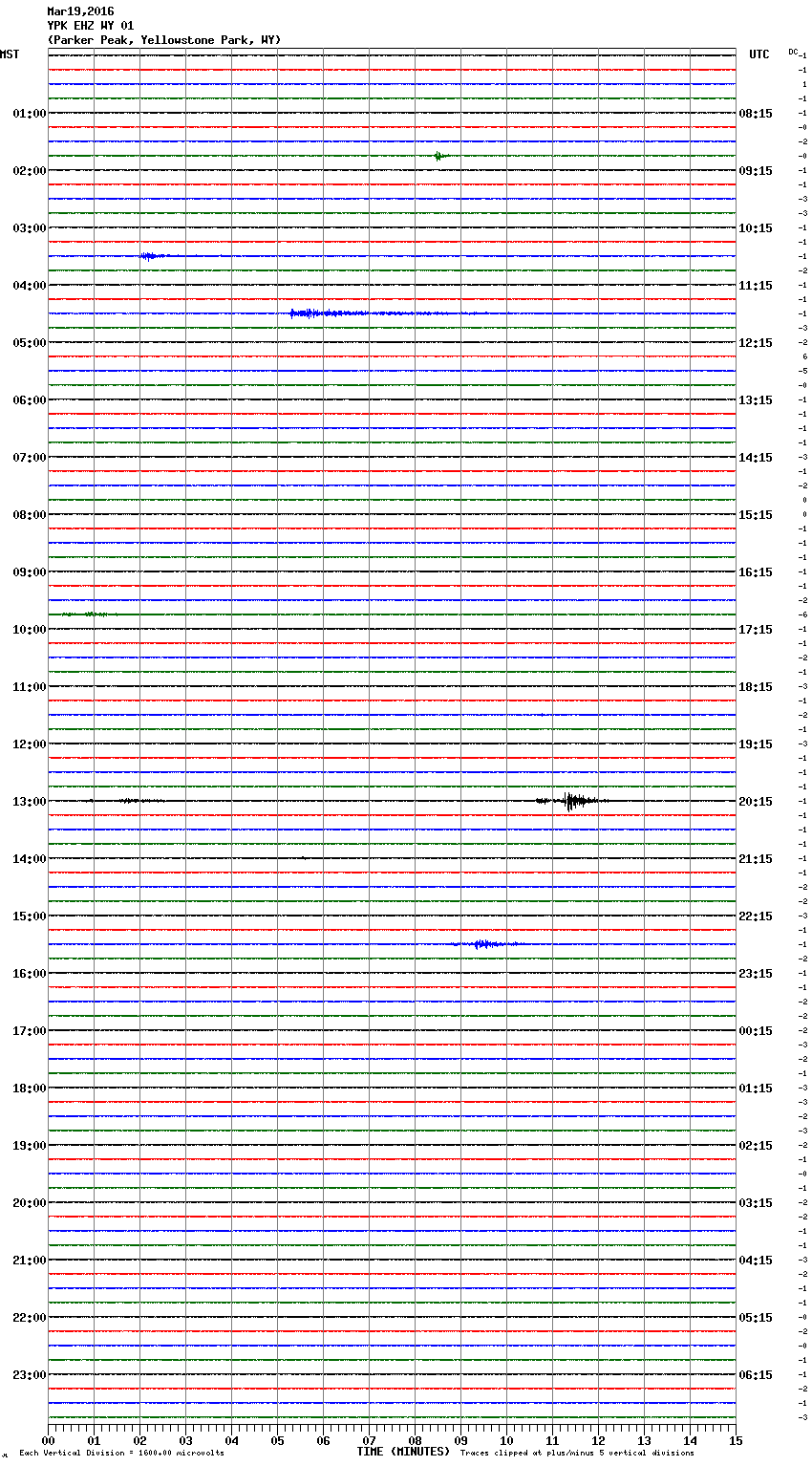812x1466 pixels.
Task: Select the 15:00 MST row label
Action: [30, 916]
